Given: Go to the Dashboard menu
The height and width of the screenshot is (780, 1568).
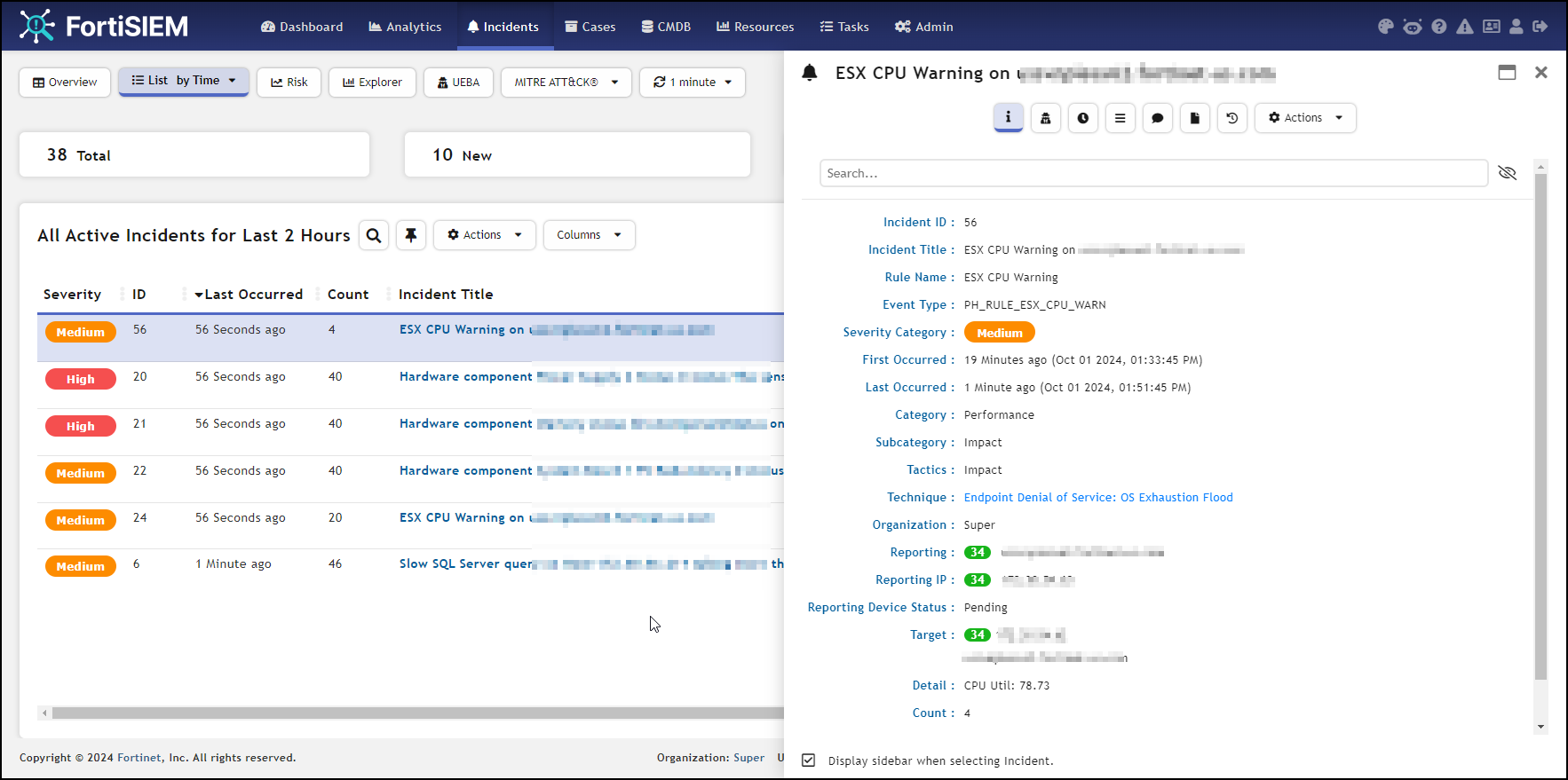Looking at the screenshot, I should click(302, 27).
